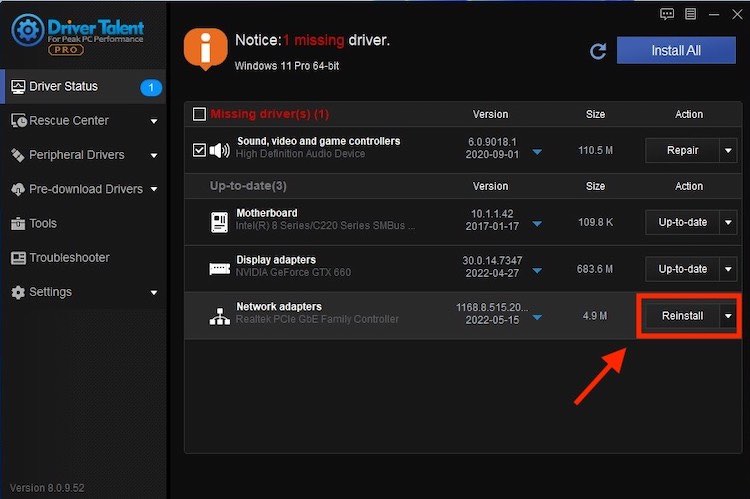
Task: Click the Driver Status monitor icon
Action: point(18,87)
